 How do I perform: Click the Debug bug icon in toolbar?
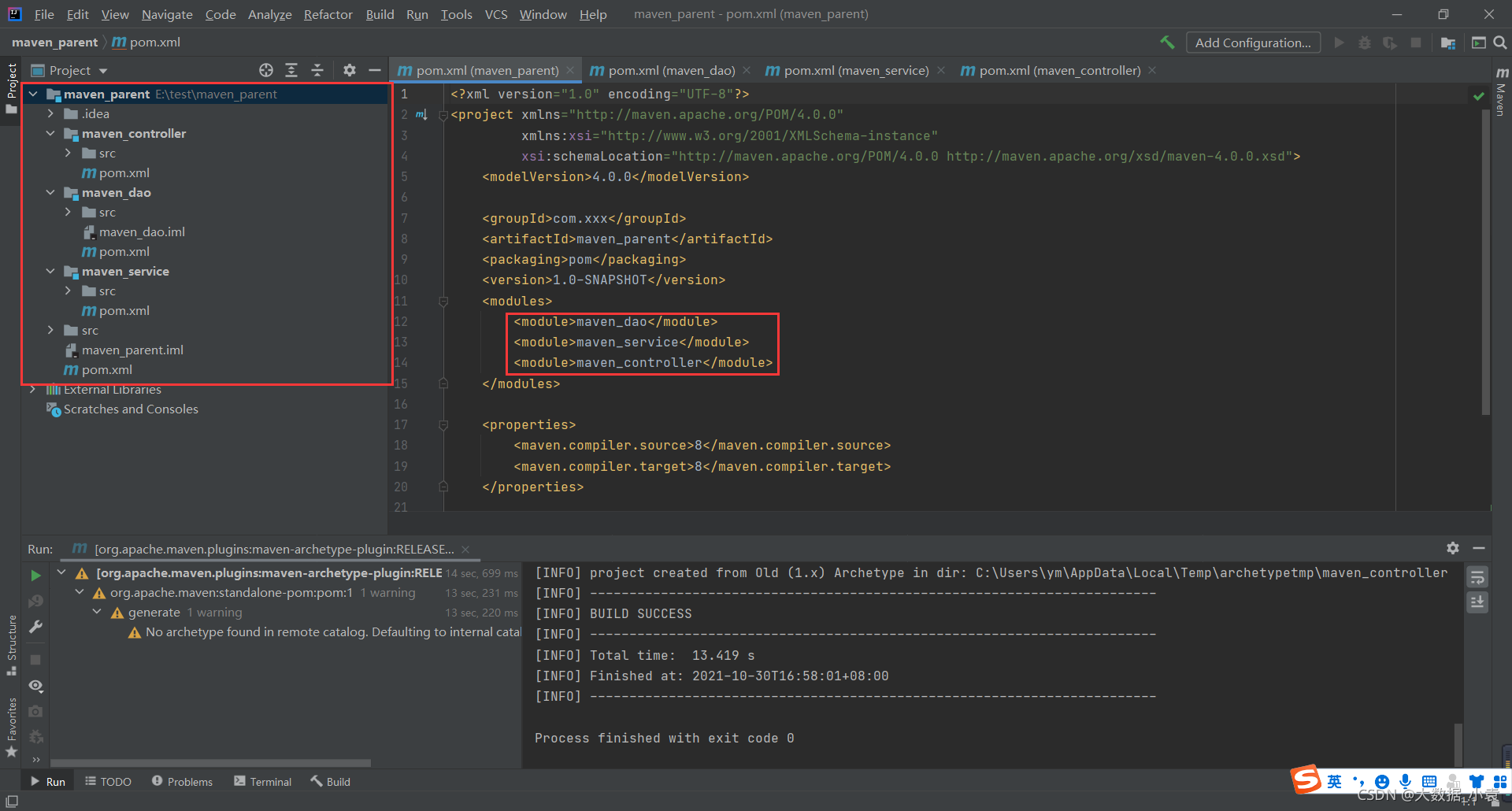click(x=1365, y=43)
